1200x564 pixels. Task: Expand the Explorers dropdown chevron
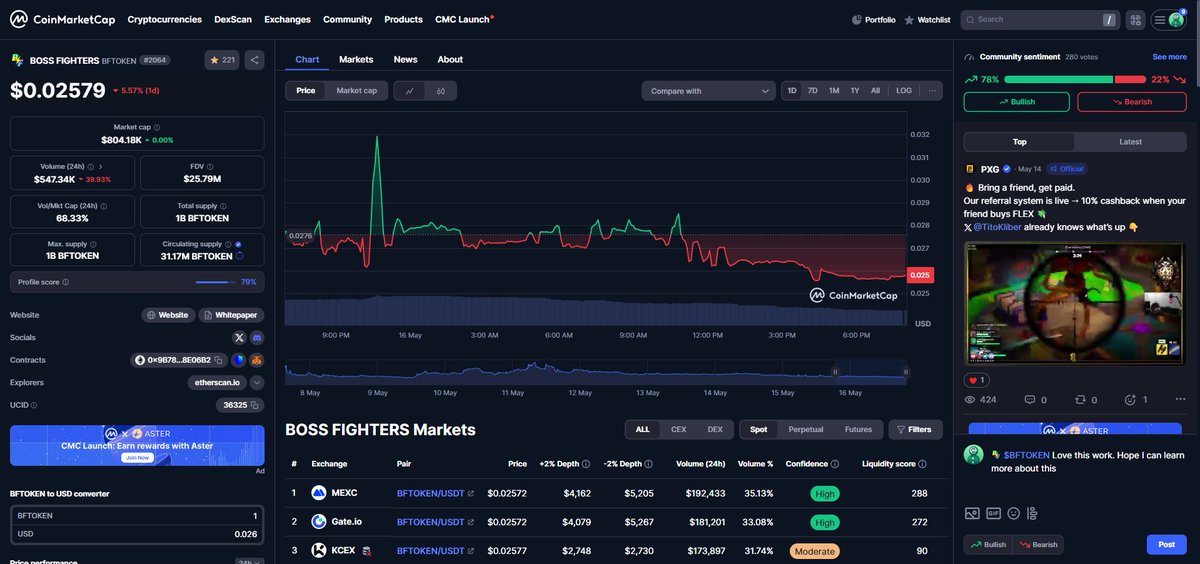pos(257,383)
